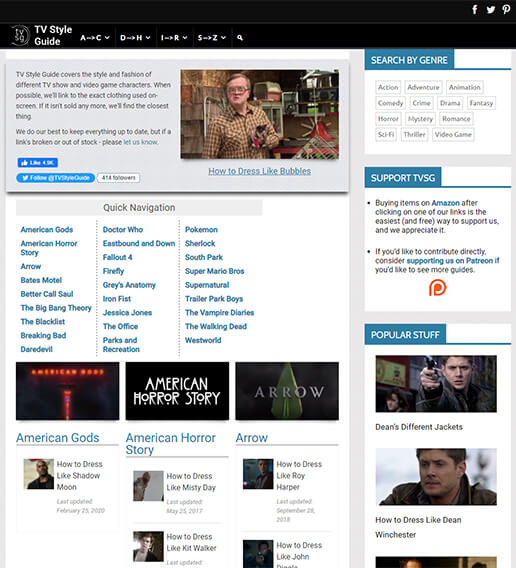Select the Horror genre tag
This screenshot has width=516, height=568.
click(x=388, y=119)
